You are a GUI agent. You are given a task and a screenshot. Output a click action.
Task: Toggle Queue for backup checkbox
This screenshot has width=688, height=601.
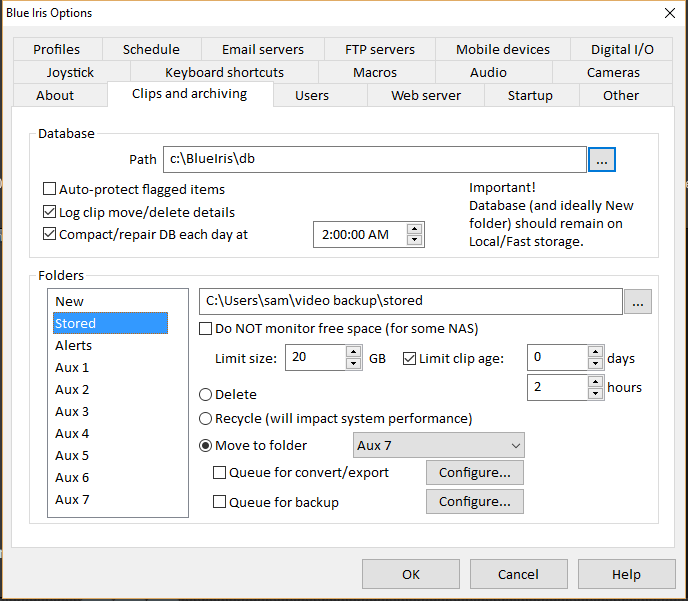click(219, 501)
